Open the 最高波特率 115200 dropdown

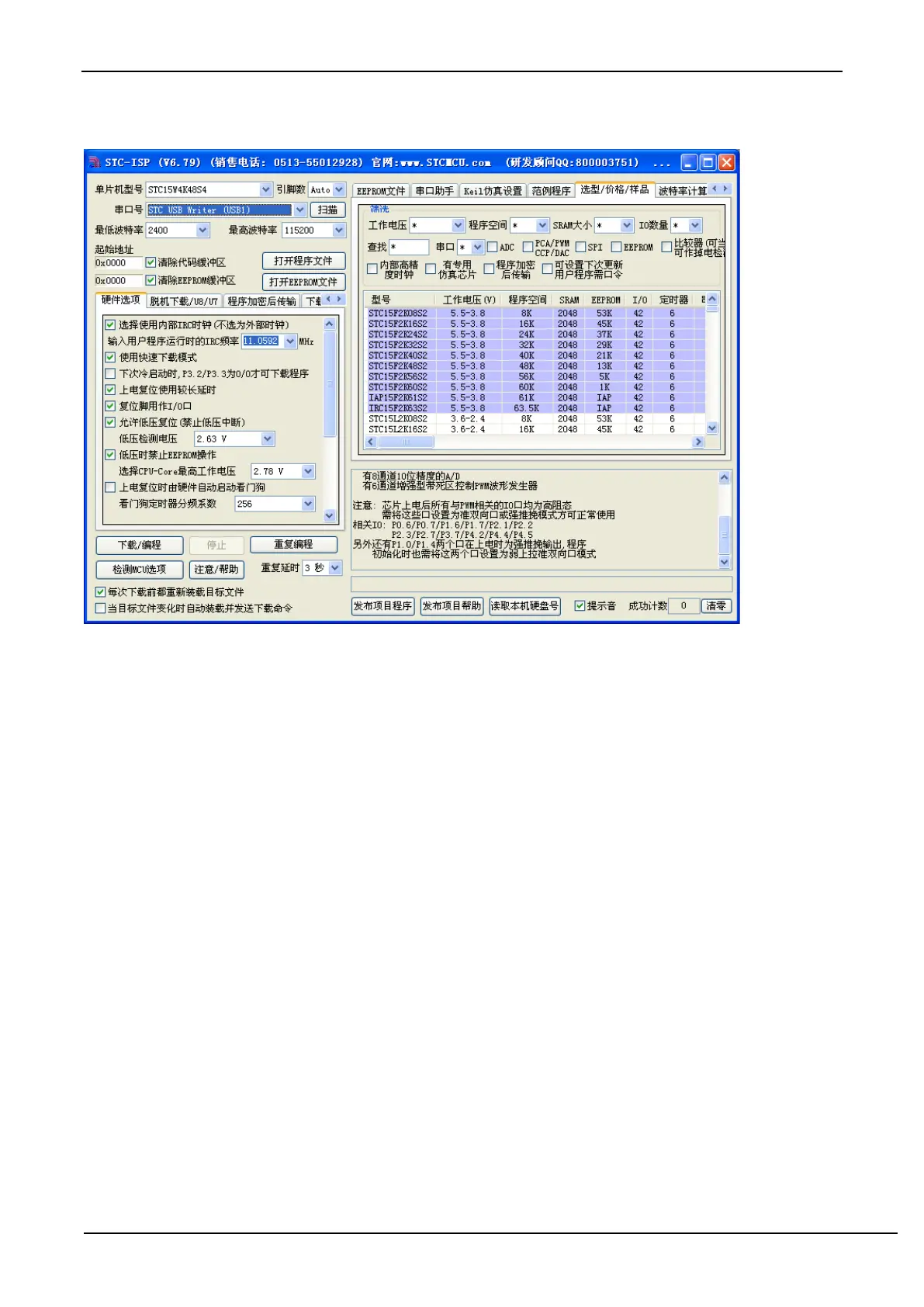coord(339,230)
